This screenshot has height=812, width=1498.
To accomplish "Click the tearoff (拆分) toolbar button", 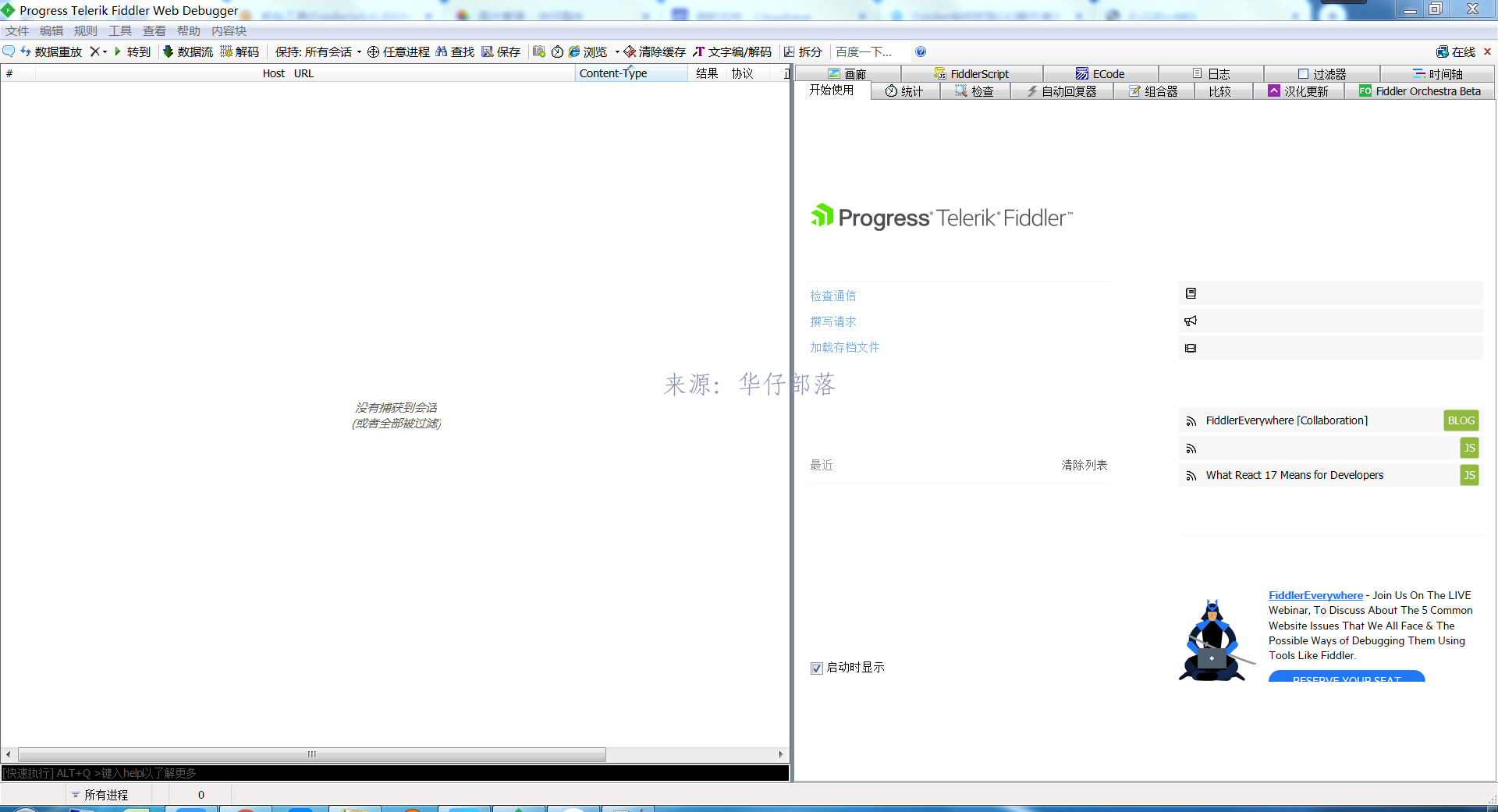I will (803, 51).
